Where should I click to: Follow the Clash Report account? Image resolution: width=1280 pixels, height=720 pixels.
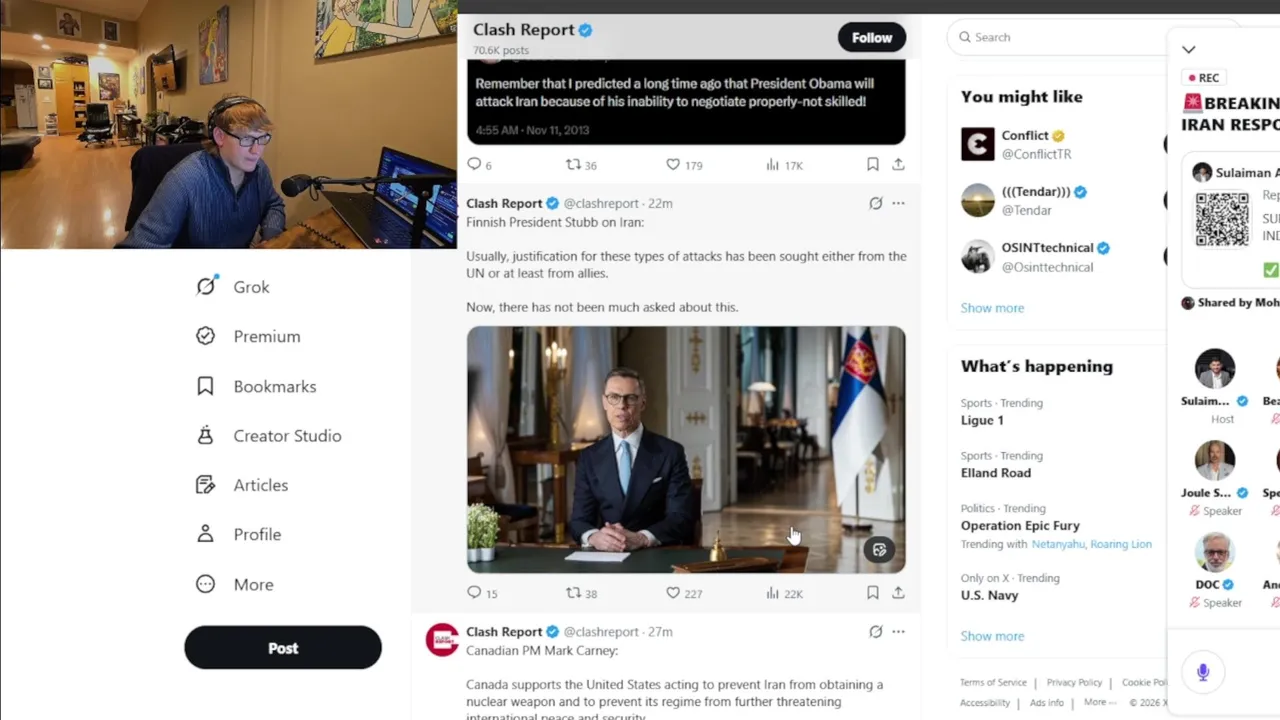[x=872, y=38]
